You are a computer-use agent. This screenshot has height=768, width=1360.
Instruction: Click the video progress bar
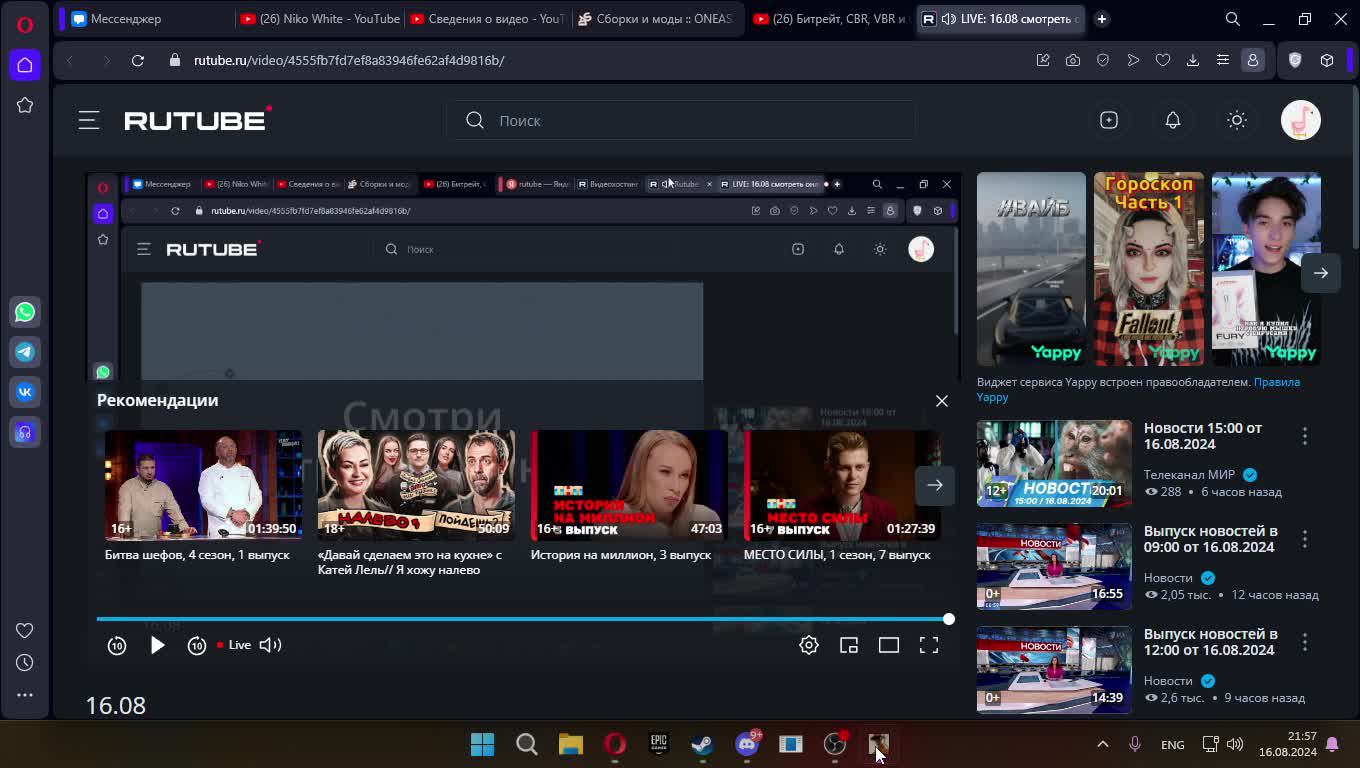pos(522,619)
